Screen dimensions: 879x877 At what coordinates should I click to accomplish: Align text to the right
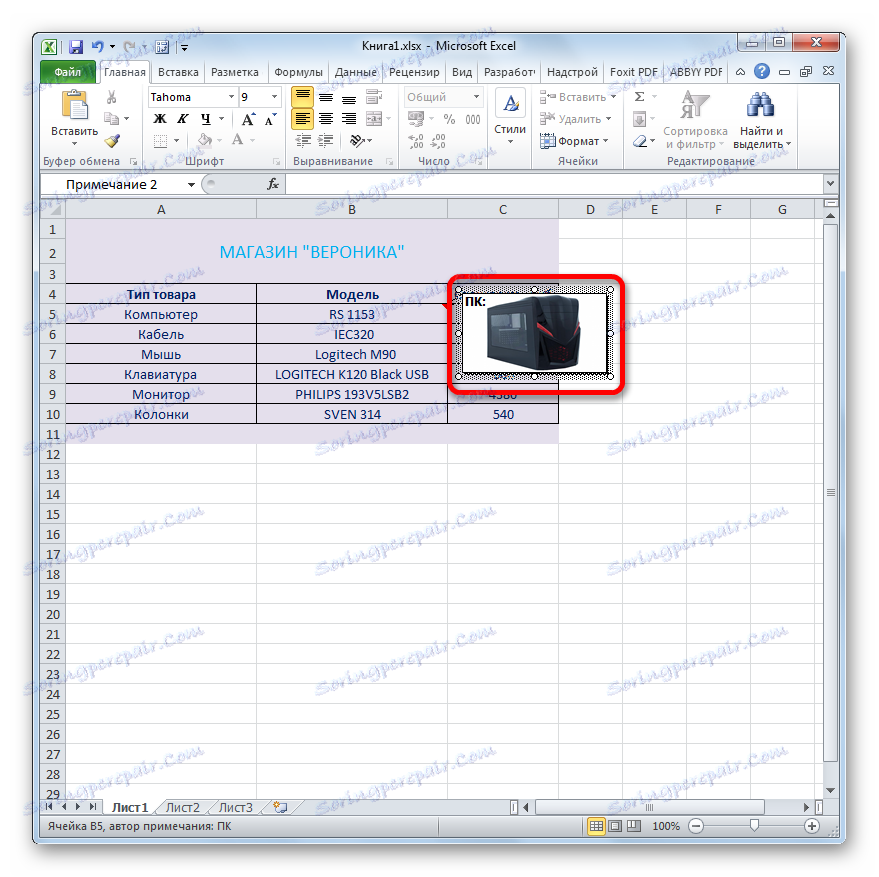(349, 119)
